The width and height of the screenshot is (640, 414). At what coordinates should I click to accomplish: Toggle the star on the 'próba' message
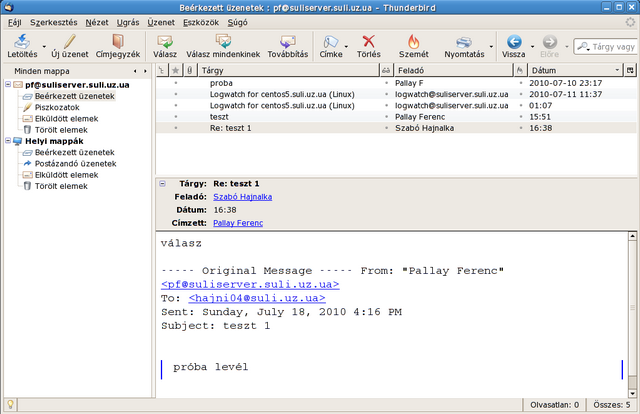coord(176,83)
